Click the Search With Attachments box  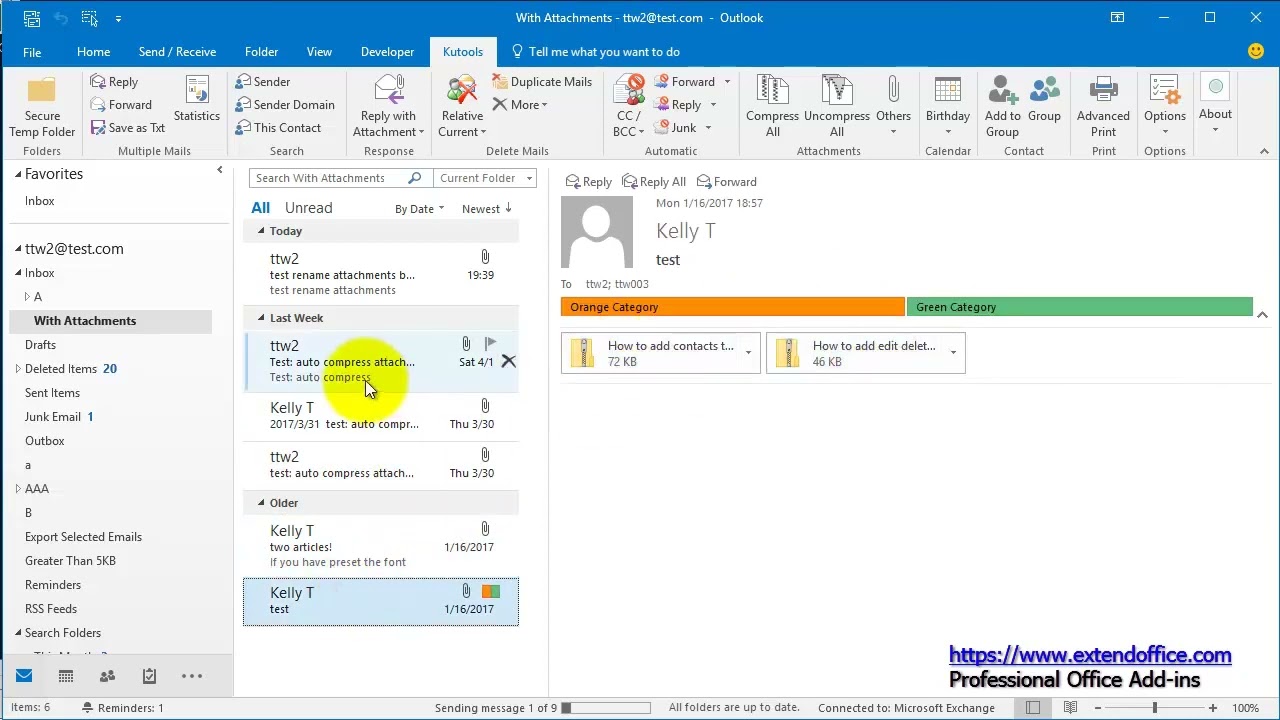[329, 178]
